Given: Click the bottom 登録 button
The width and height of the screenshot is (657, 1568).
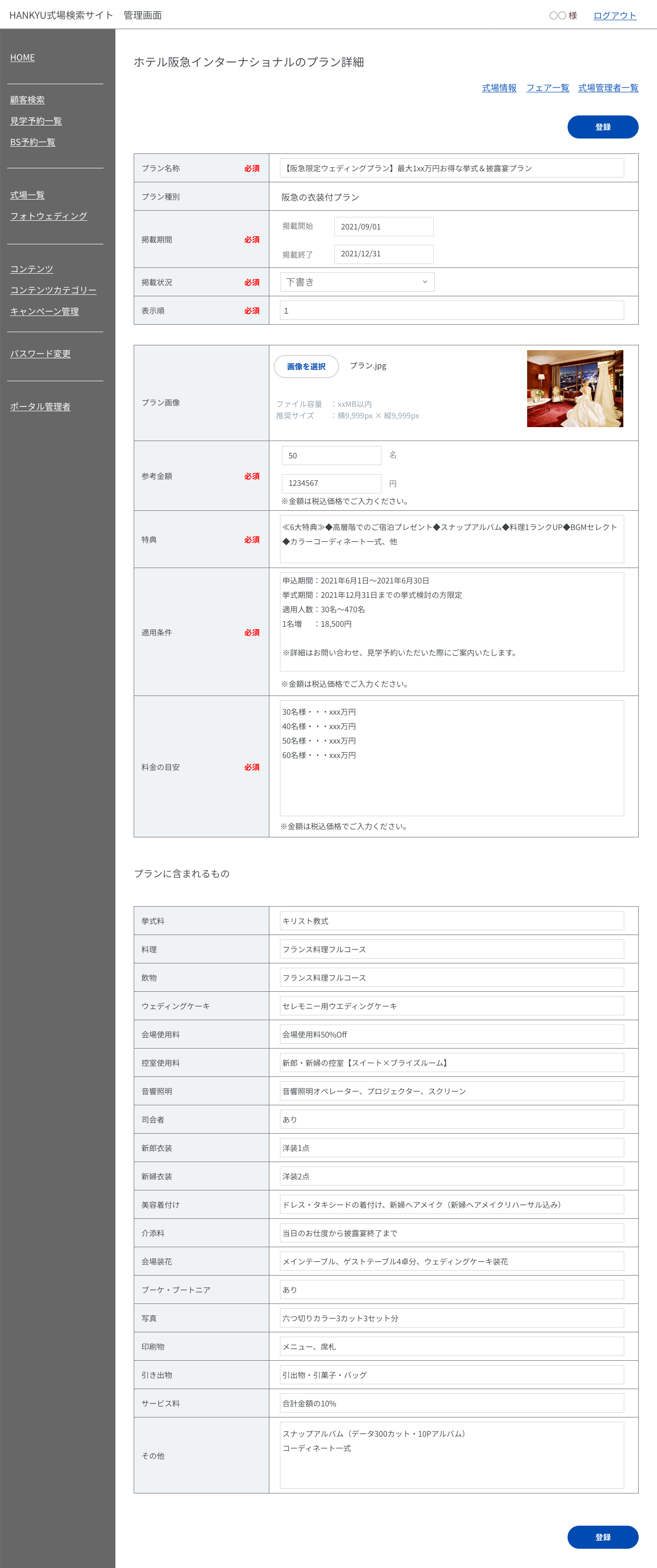Looking at the screenshot, I should [x=602, y=1536].
